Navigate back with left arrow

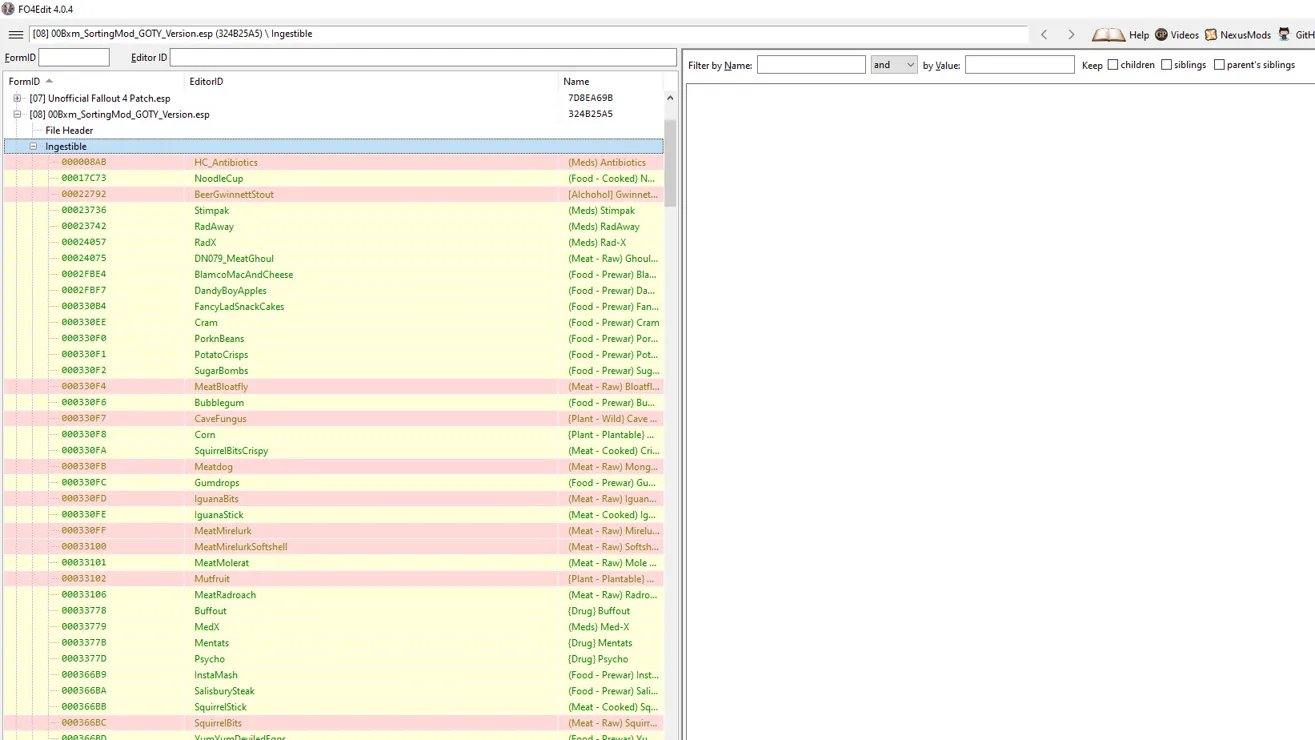point(1044,34)
